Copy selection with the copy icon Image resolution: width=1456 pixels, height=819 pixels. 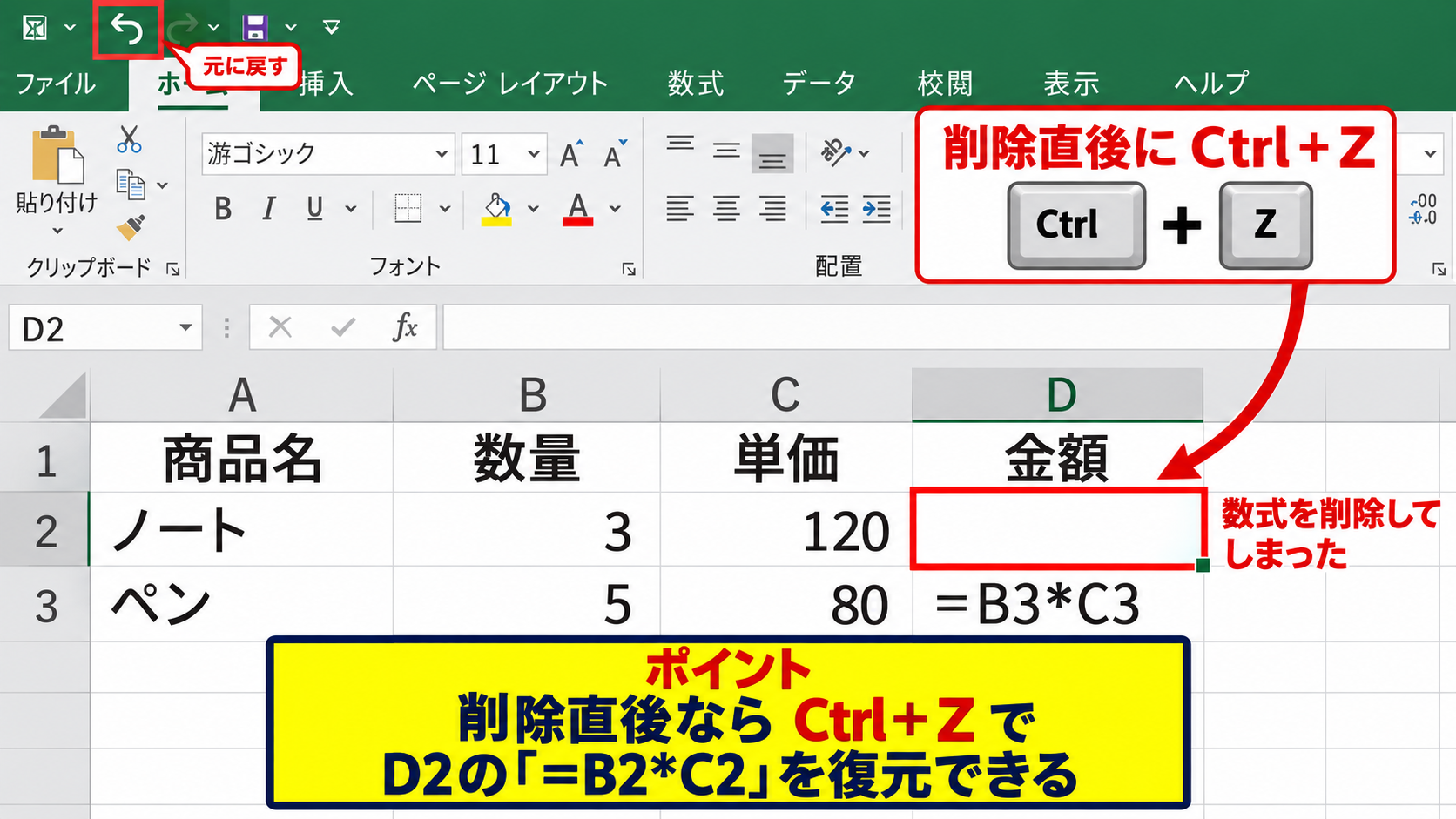(x=131, y=185)
